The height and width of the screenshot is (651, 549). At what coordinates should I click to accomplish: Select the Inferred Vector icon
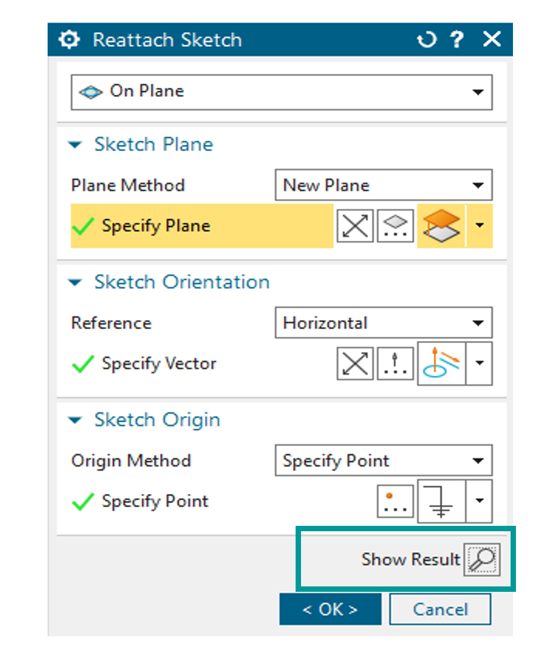(441, 364)
